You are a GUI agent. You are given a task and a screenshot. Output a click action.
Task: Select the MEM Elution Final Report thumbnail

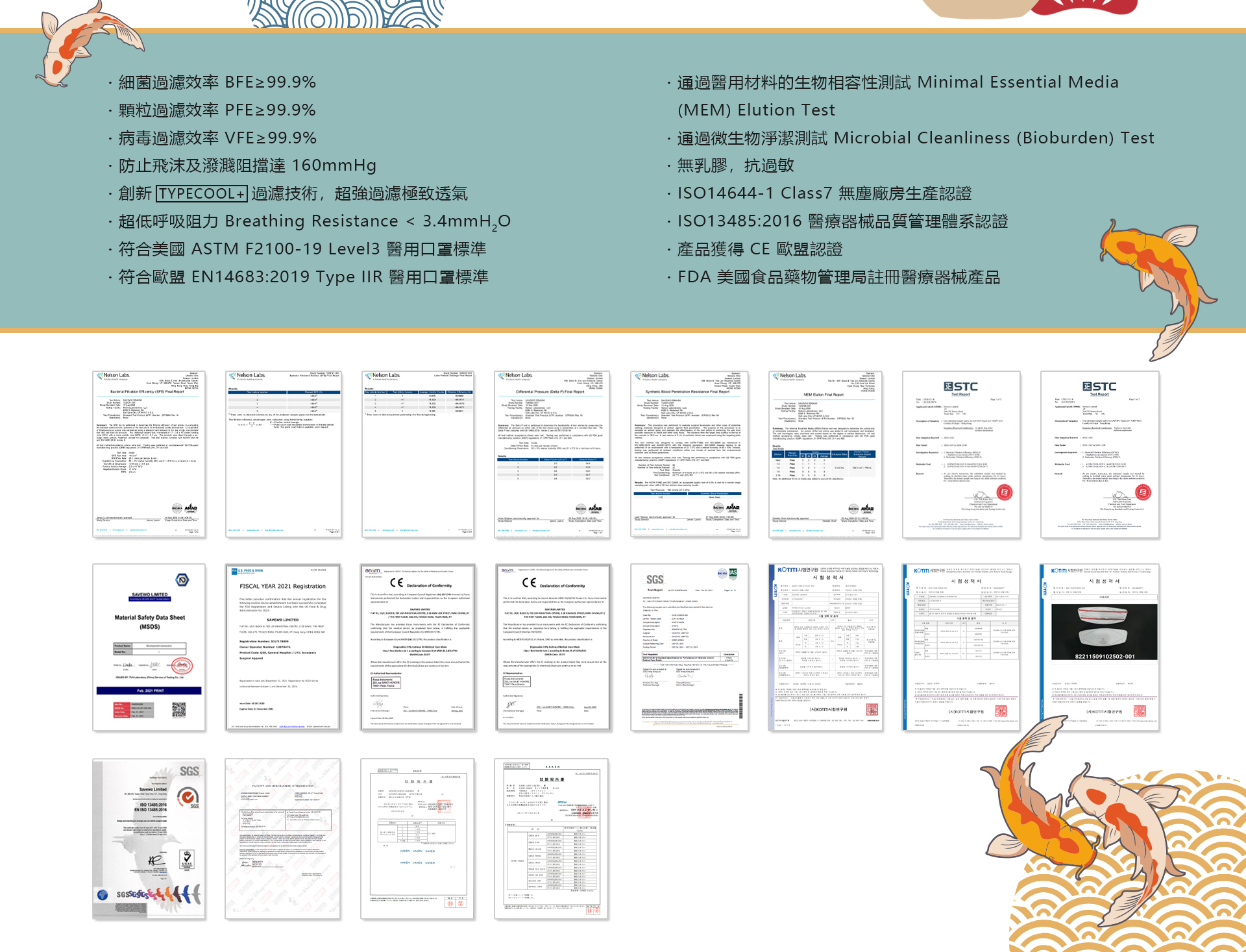(825, 454)
